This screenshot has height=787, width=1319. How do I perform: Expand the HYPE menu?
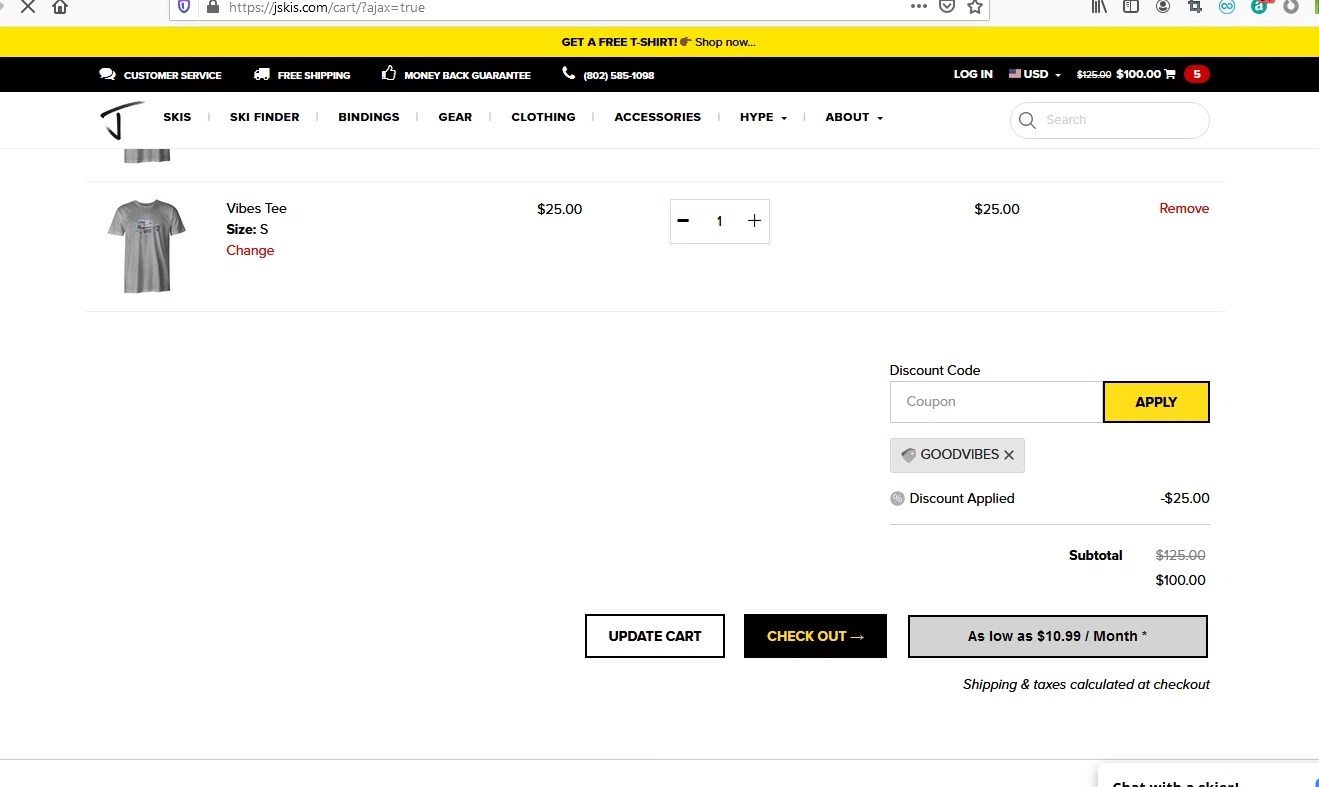click(x=763, y=117)
